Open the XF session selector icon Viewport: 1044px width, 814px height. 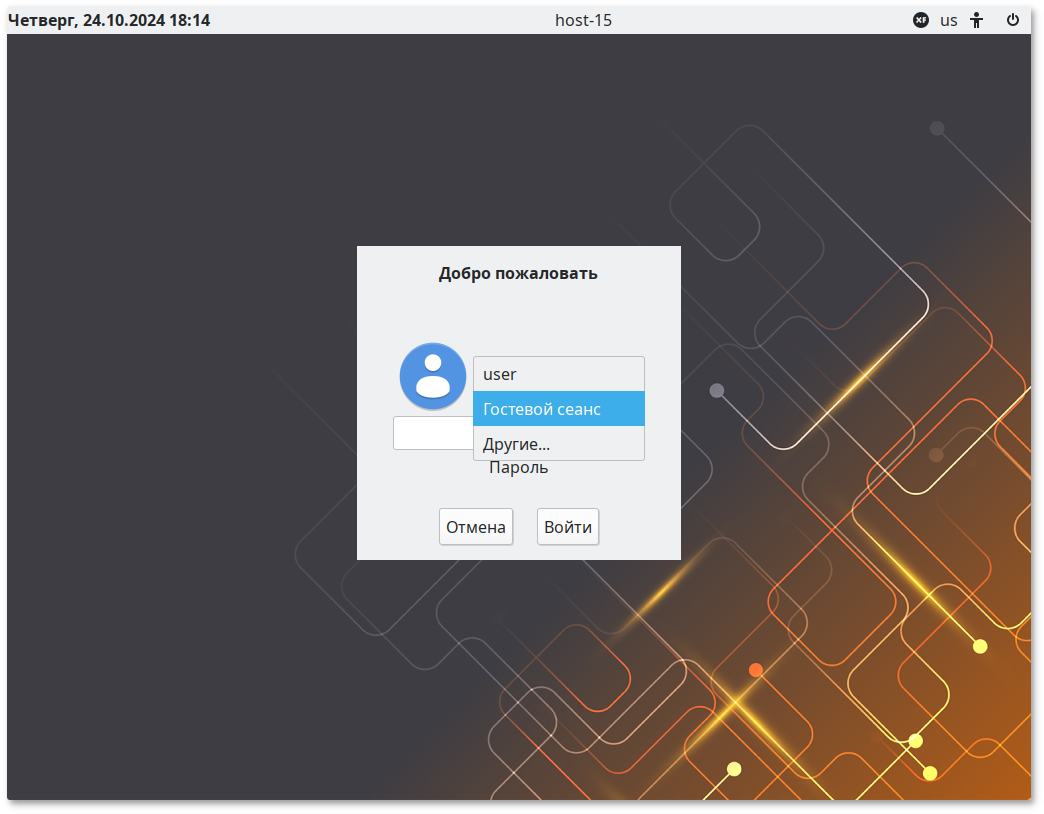pyautogui.click(x=921, y=20)
